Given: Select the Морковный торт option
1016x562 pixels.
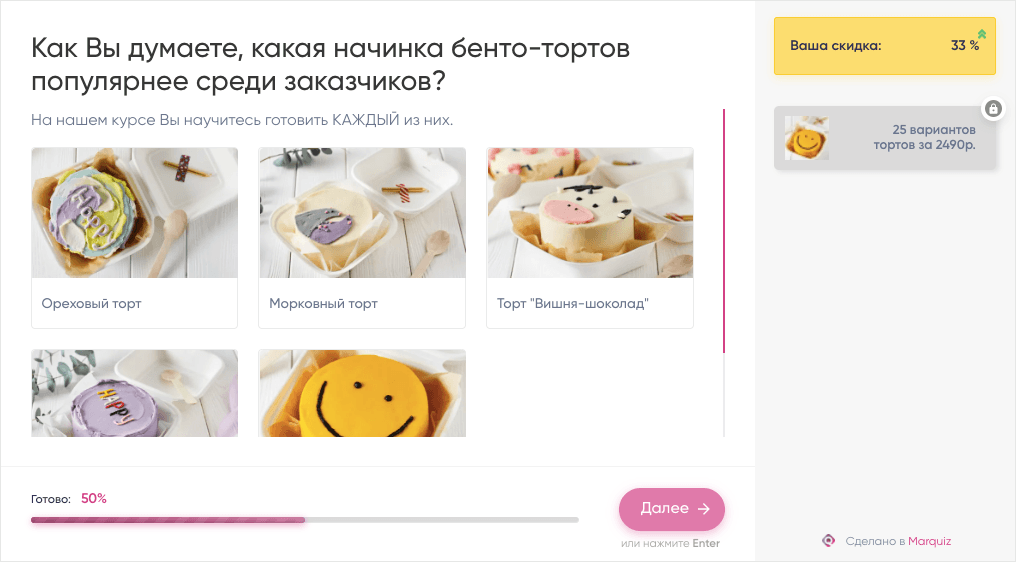Looking at the screenshot, I should pyautogui.click(x=362, y=238).
